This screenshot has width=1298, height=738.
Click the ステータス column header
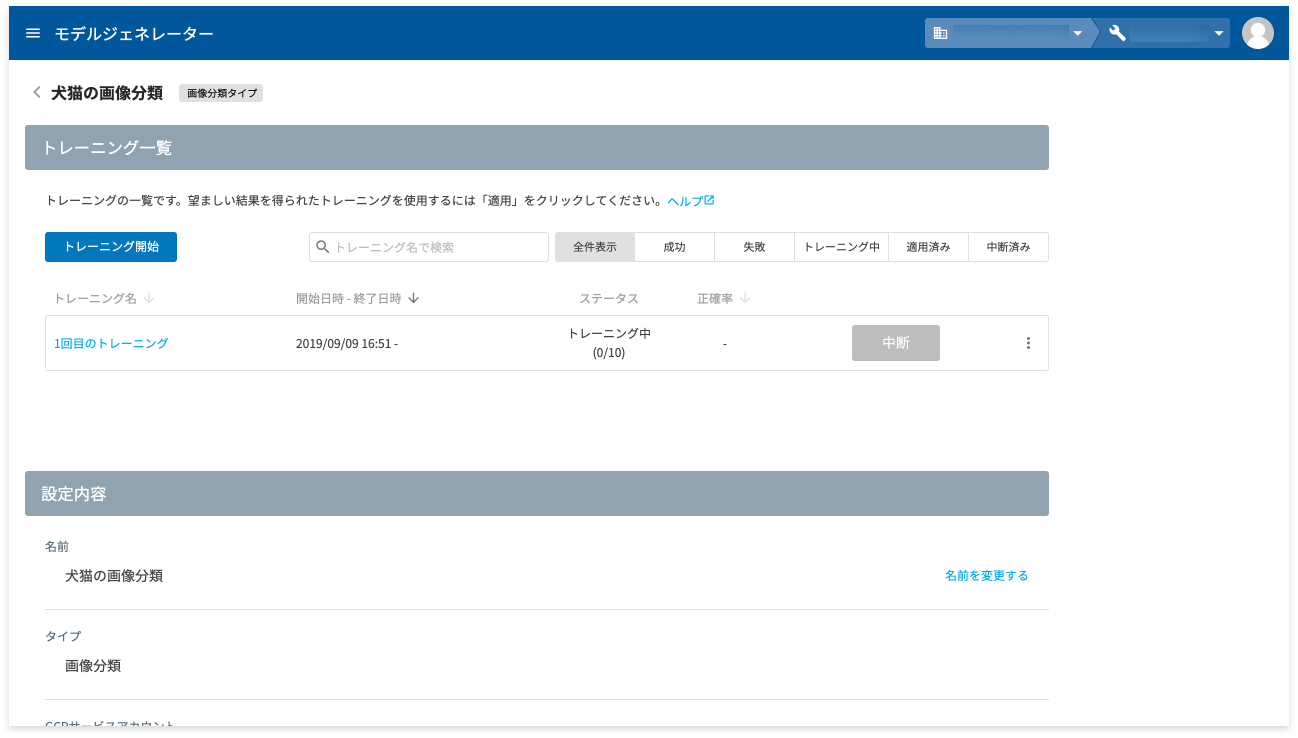[609, 298]
